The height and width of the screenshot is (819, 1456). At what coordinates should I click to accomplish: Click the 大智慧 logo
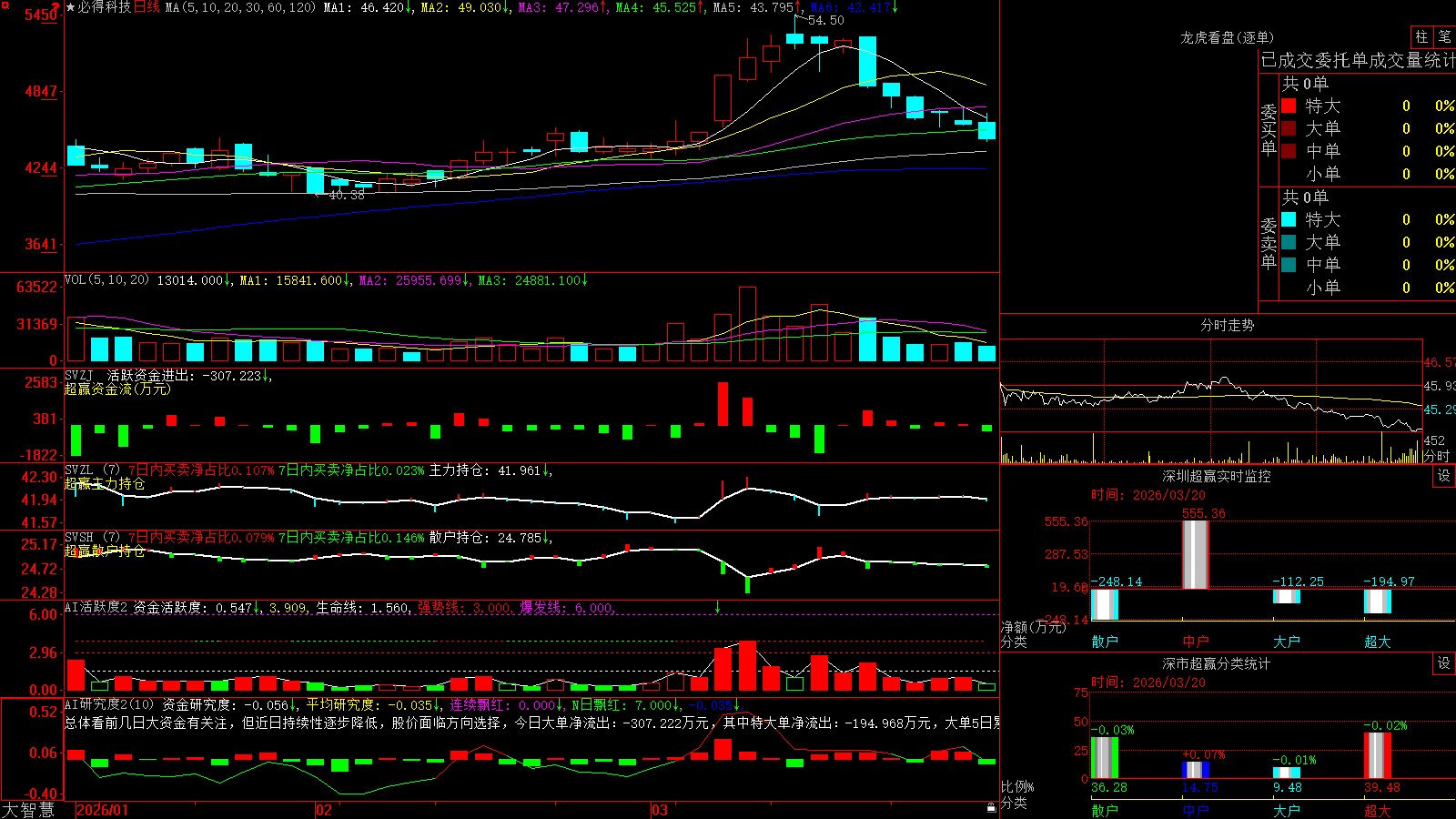coord(28,810)
